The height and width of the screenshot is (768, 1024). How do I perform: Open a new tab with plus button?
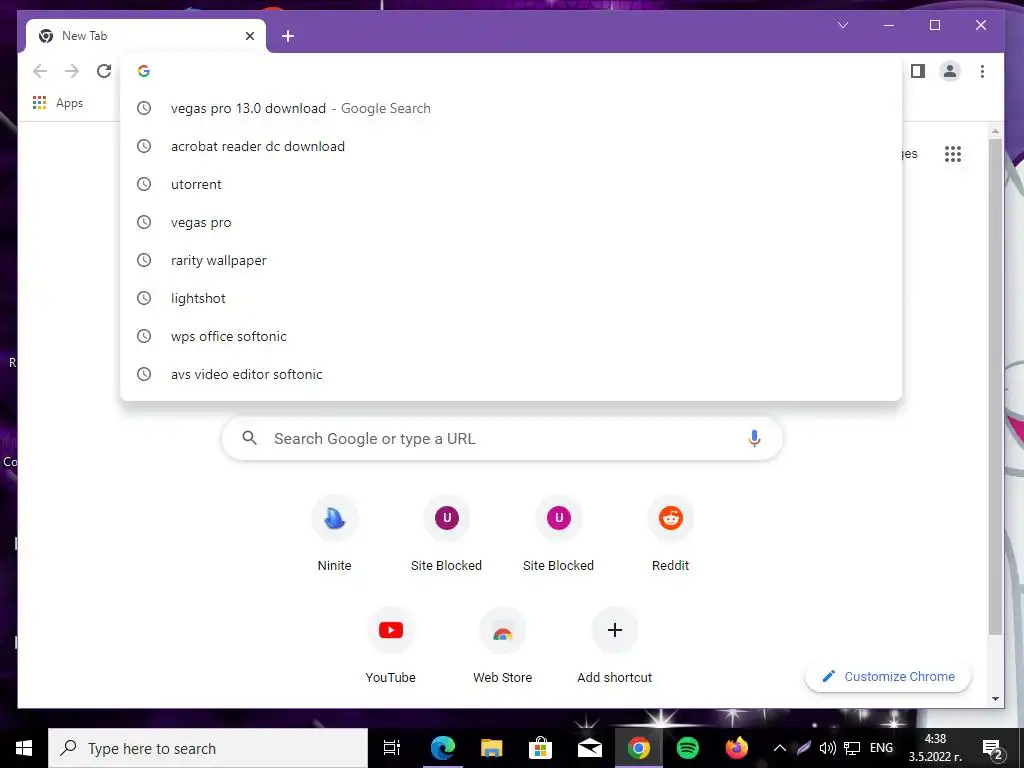click(x=288, y=36)
